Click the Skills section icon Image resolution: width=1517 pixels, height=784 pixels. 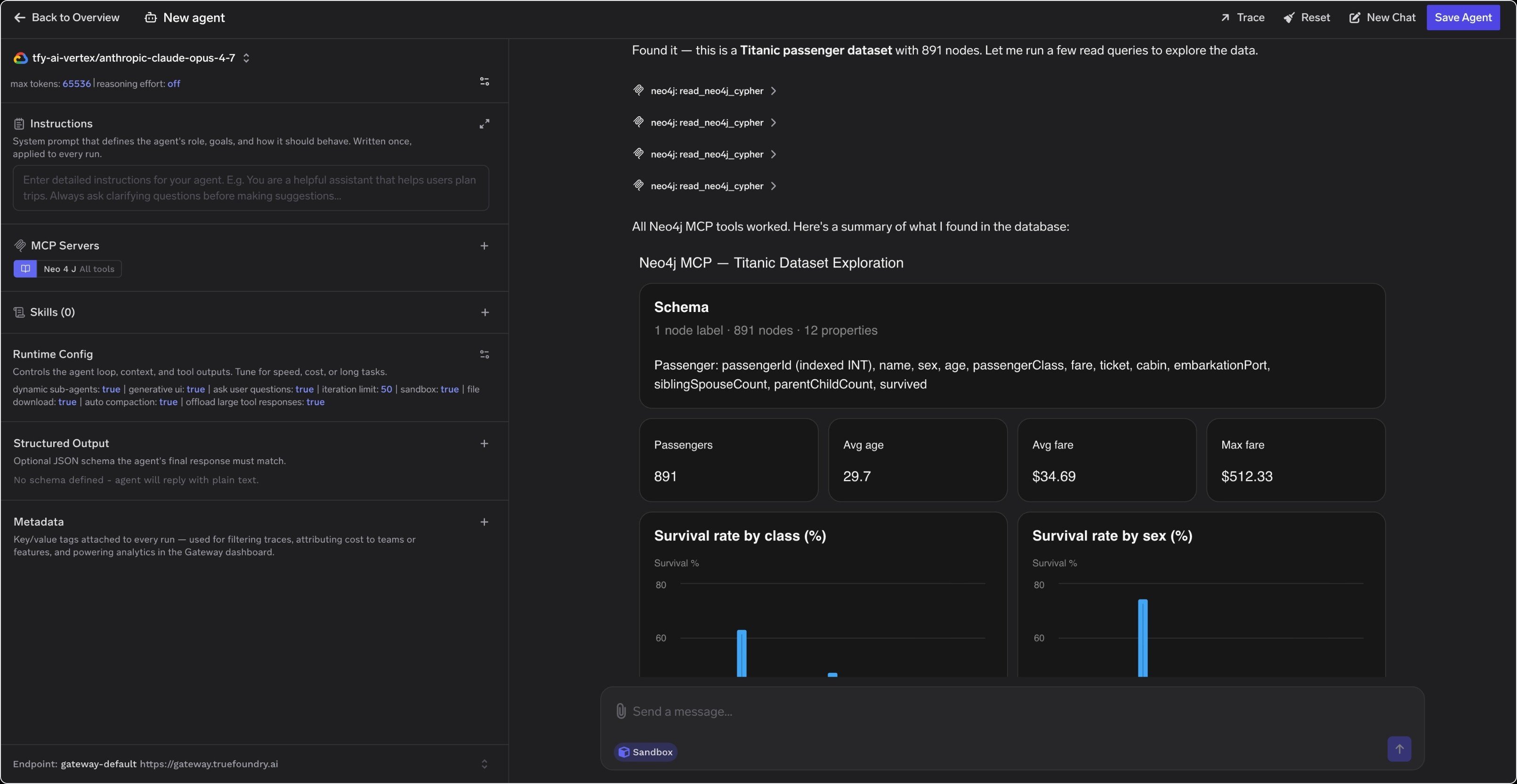(19, 312)
